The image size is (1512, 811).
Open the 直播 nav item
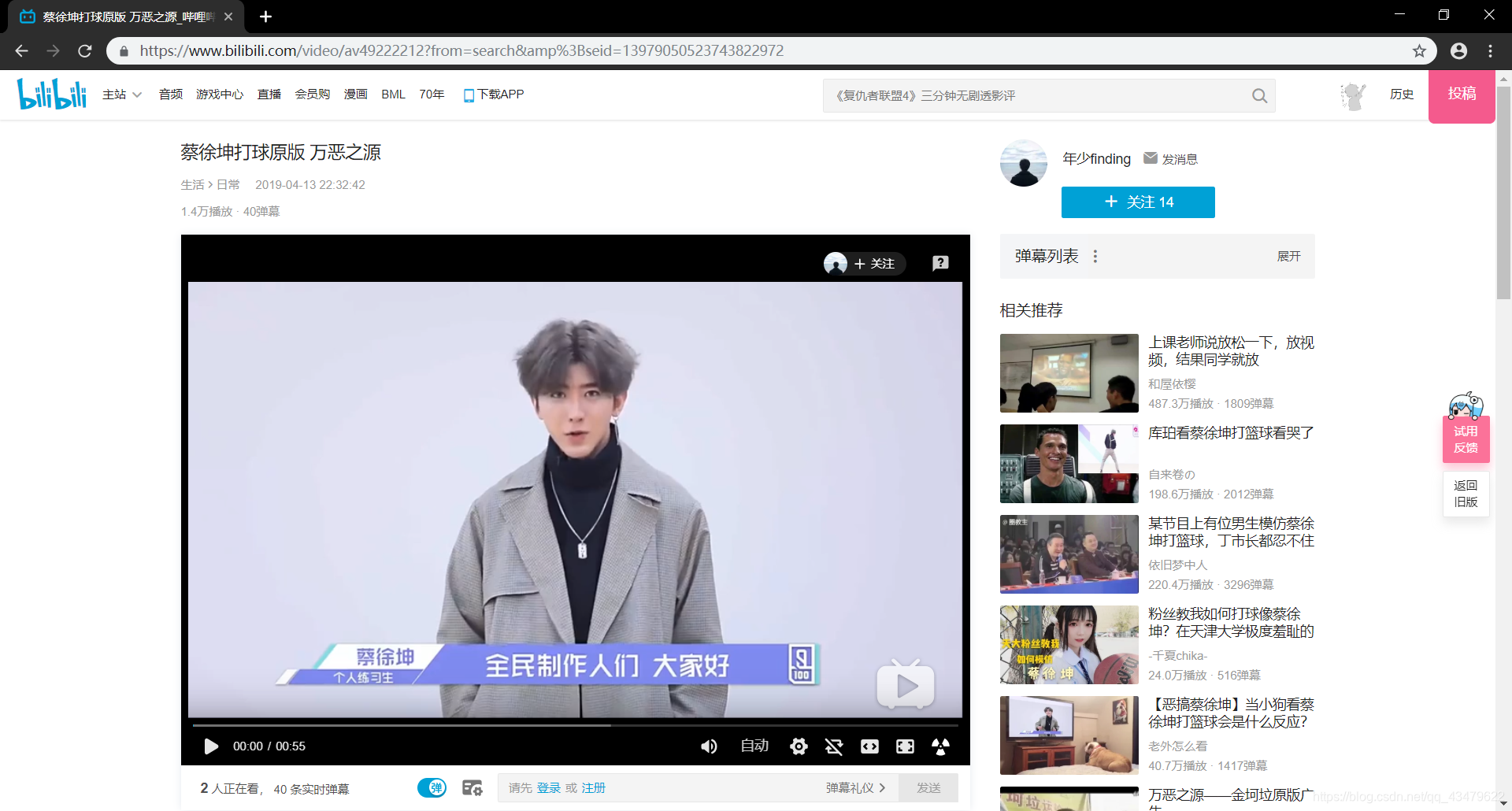(x=269, y=94)
